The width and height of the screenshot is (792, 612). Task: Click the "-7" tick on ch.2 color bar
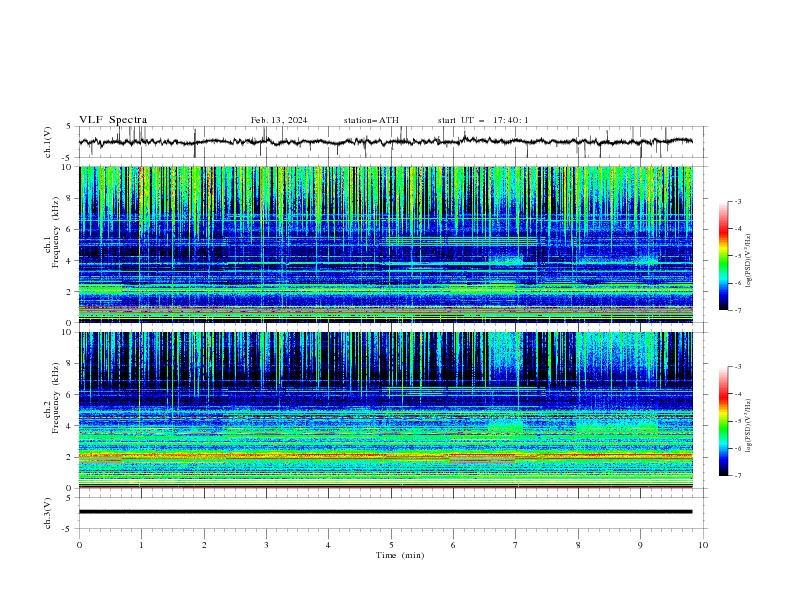point(738,475)
